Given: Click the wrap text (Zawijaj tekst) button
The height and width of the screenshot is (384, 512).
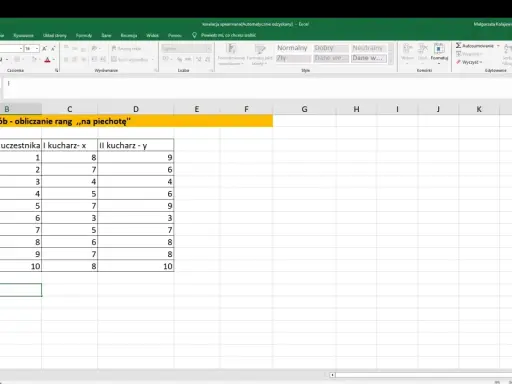Looking at the screenshot, I should point(126,49).
